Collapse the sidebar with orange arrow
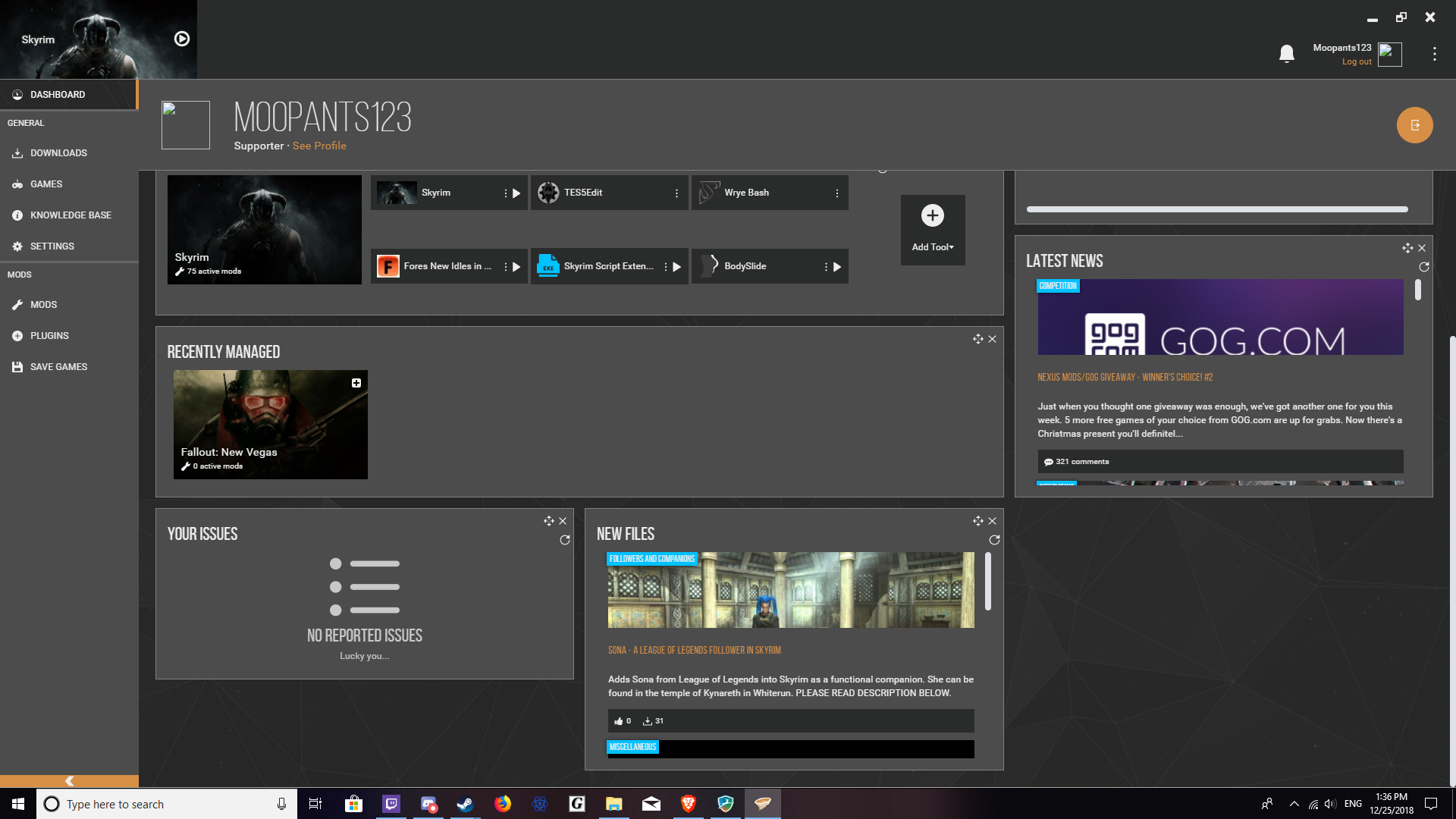 (69, 781)
